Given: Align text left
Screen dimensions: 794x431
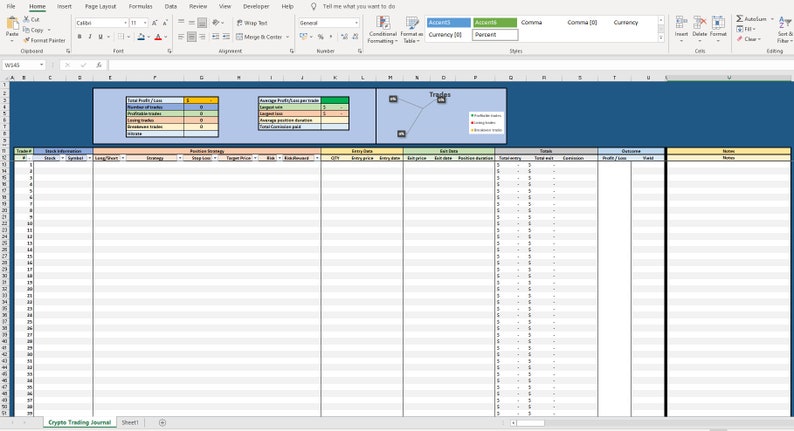Looking at the screenshot, I should [x=181, y=36].
